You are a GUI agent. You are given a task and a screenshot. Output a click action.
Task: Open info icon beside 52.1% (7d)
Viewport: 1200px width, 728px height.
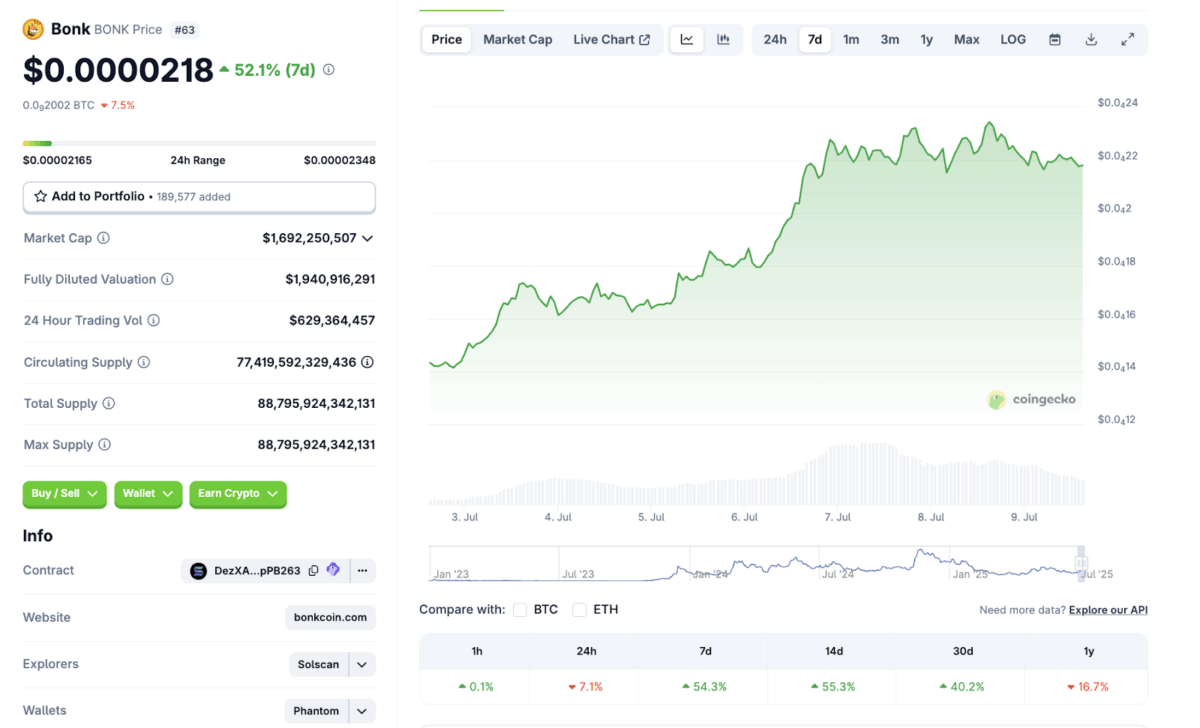tap(329, 70)
